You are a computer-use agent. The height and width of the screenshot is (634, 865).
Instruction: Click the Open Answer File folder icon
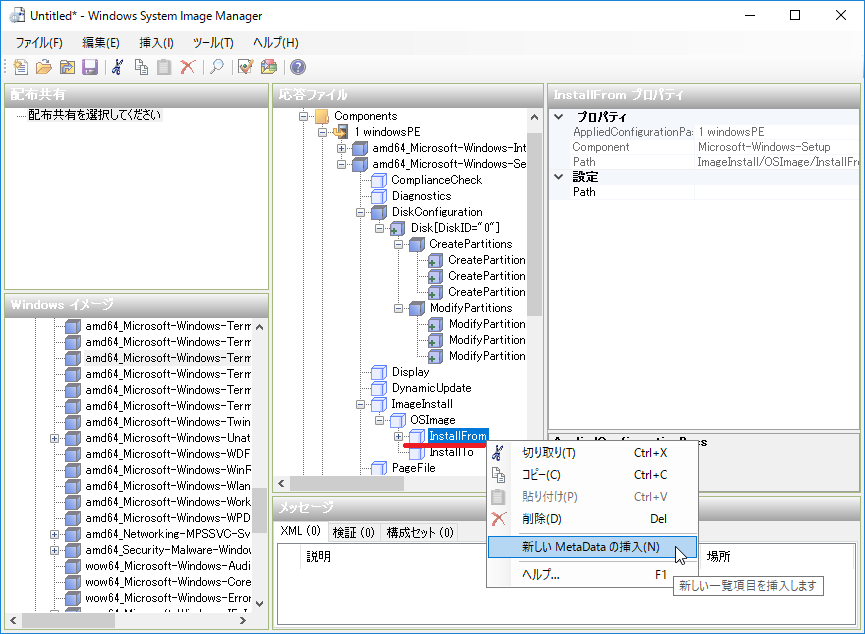click(44, 67)
